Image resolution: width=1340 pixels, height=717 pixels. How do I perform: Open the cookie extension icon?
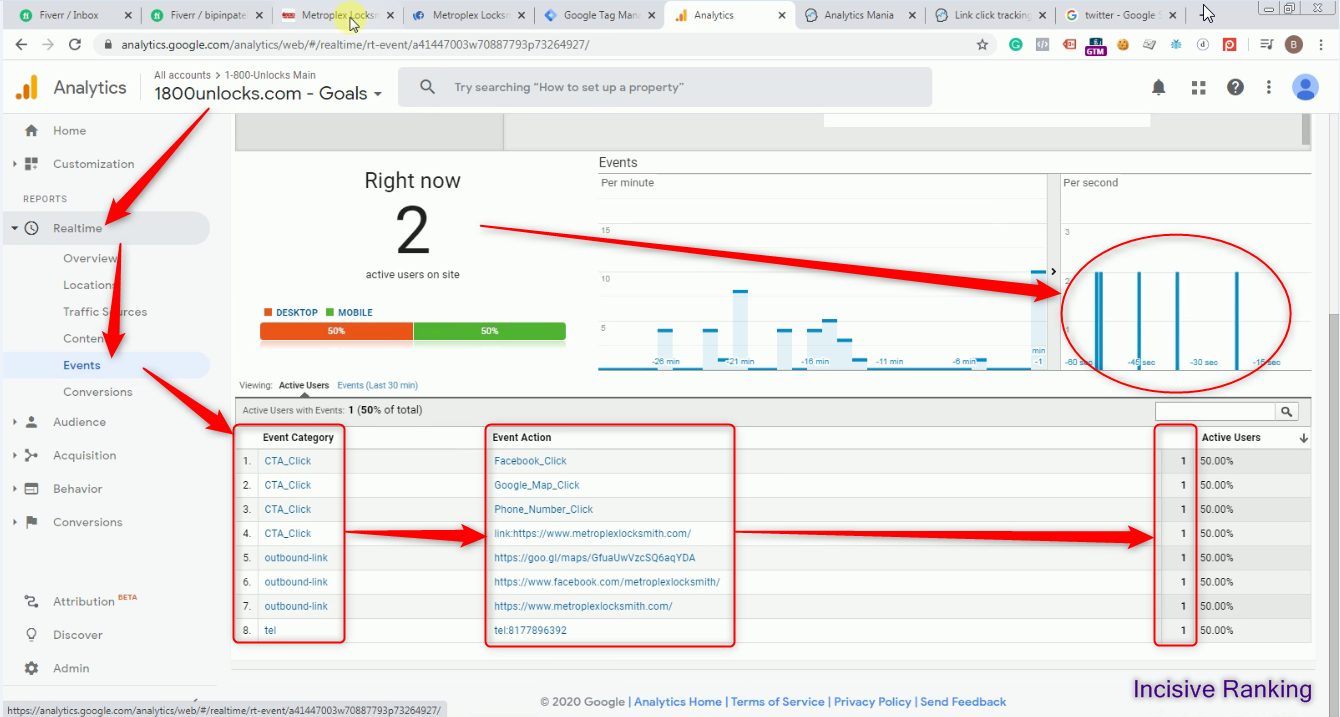(1123, 45)
